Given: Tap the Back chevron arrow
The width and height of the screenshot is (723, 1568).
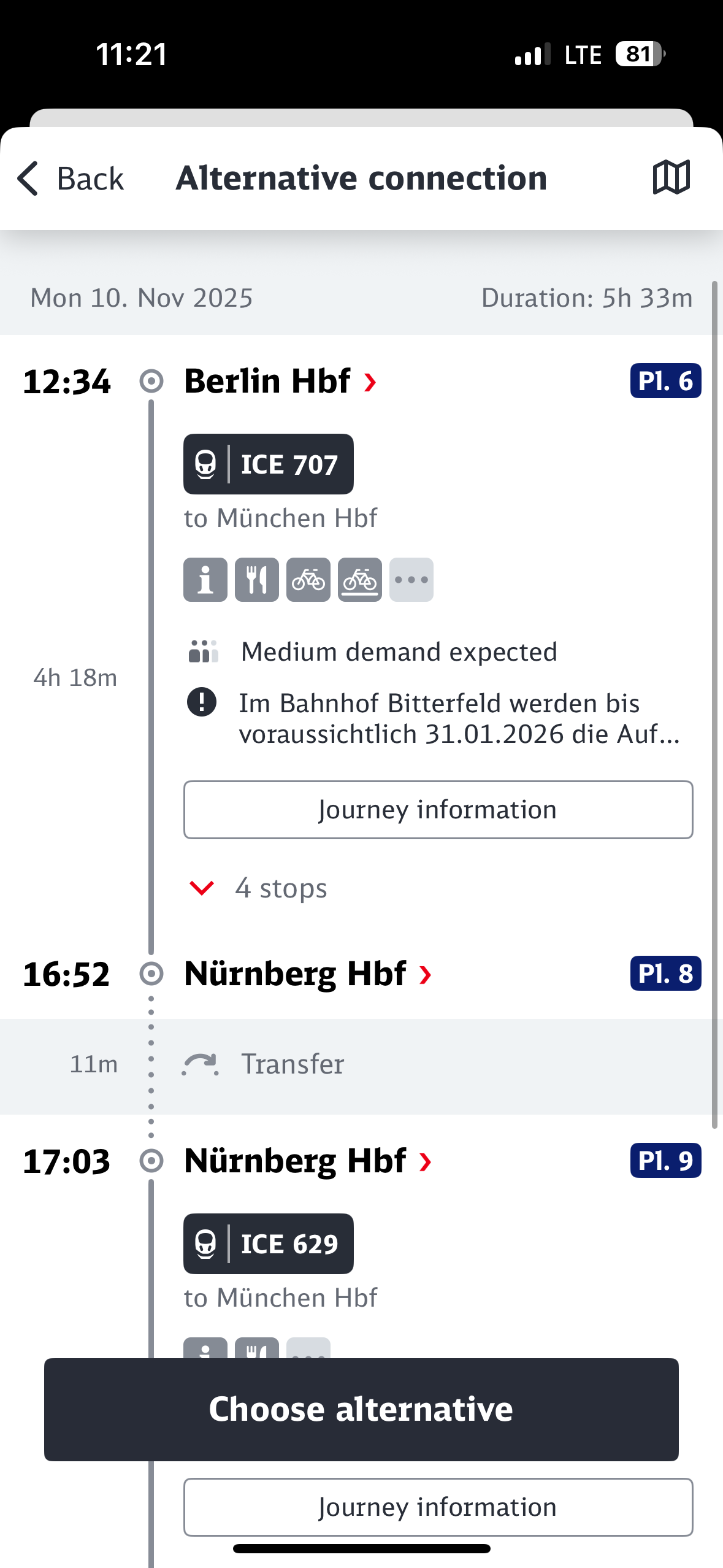Looking at the screenshot, I should click(x=28, y=179).
